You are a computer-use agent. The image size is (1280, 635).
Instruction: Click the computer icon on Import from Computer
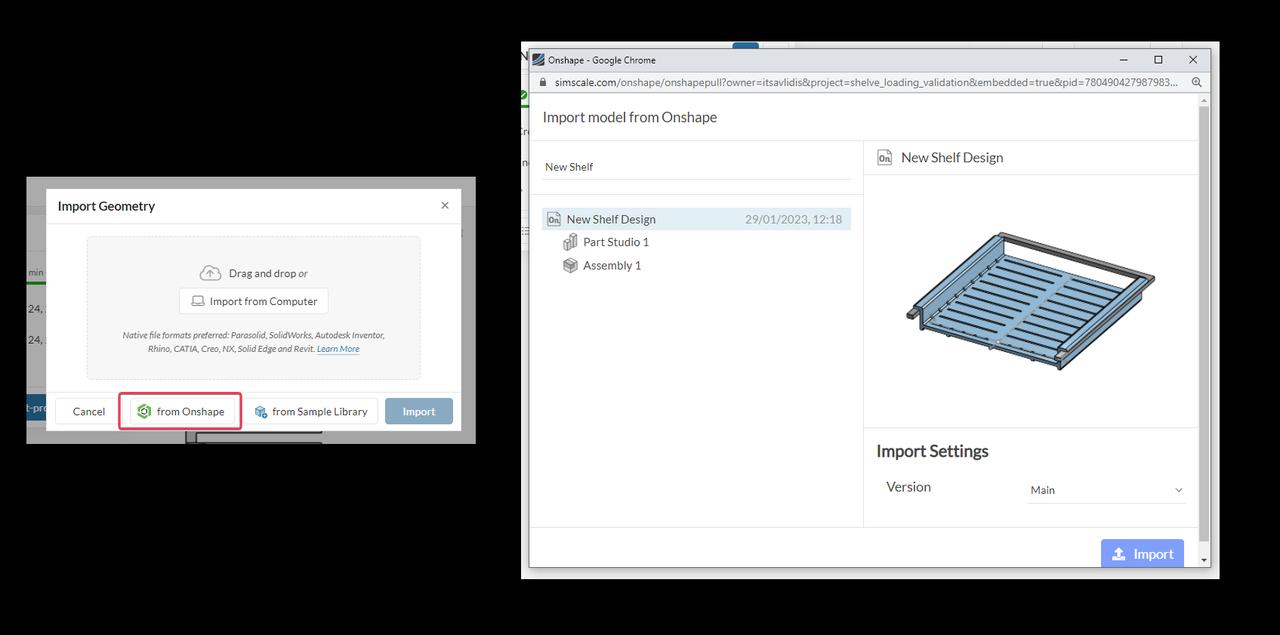point(197,300)
